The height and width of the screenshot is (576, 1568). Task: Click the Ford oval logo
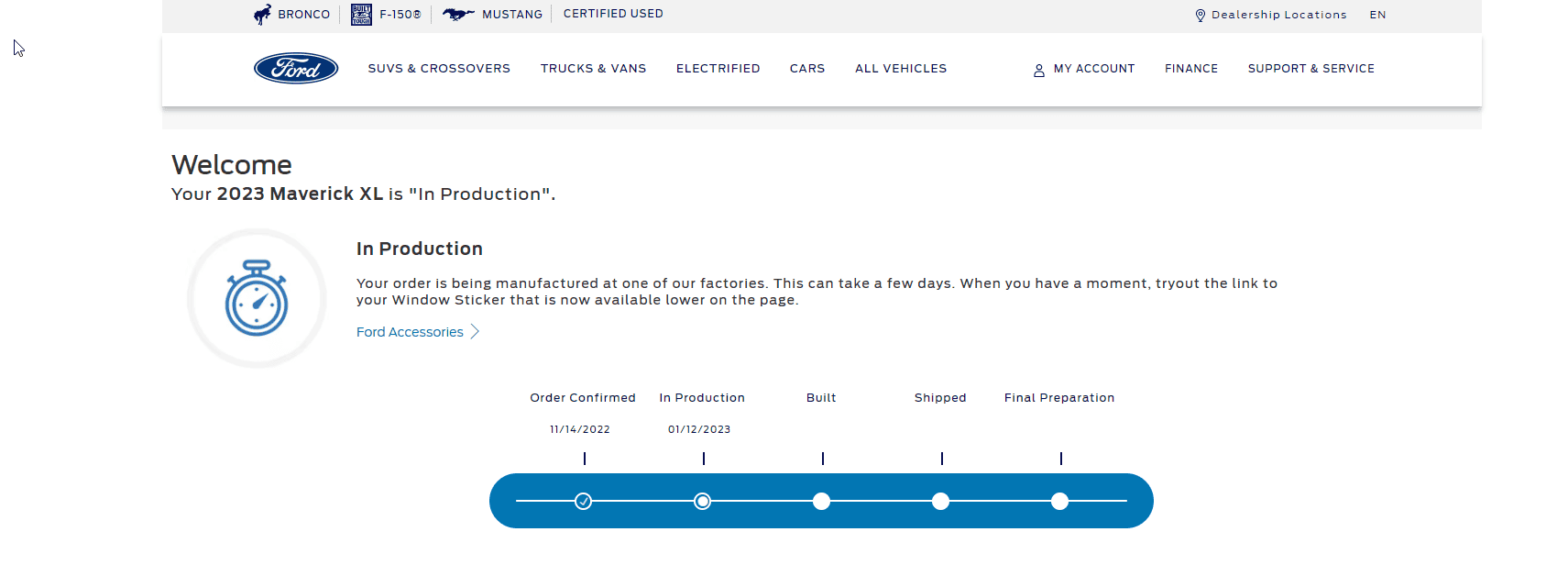[296, 69]
